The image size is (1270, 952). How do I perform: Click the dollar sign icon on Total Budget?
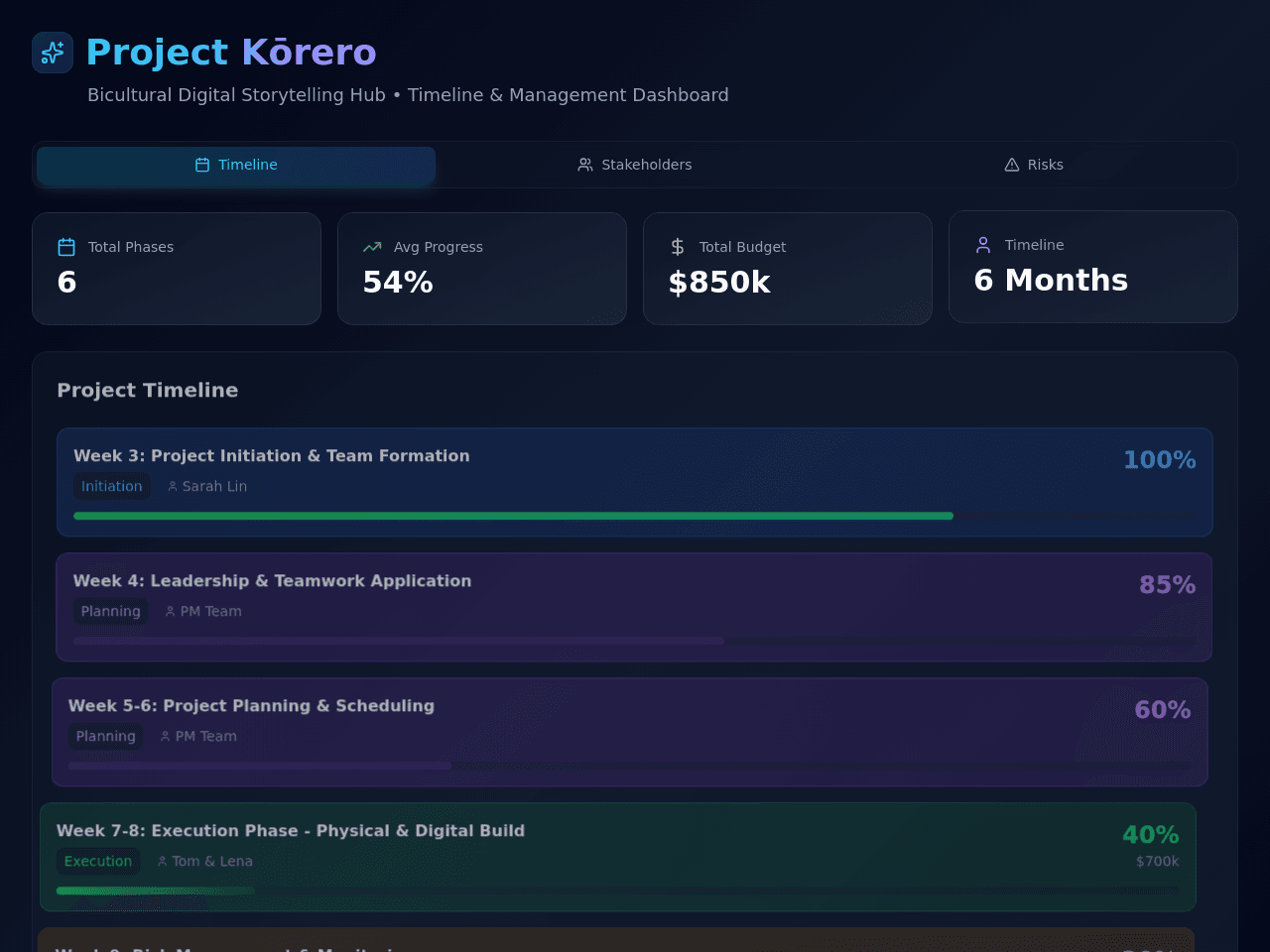[x=678, y=247]
